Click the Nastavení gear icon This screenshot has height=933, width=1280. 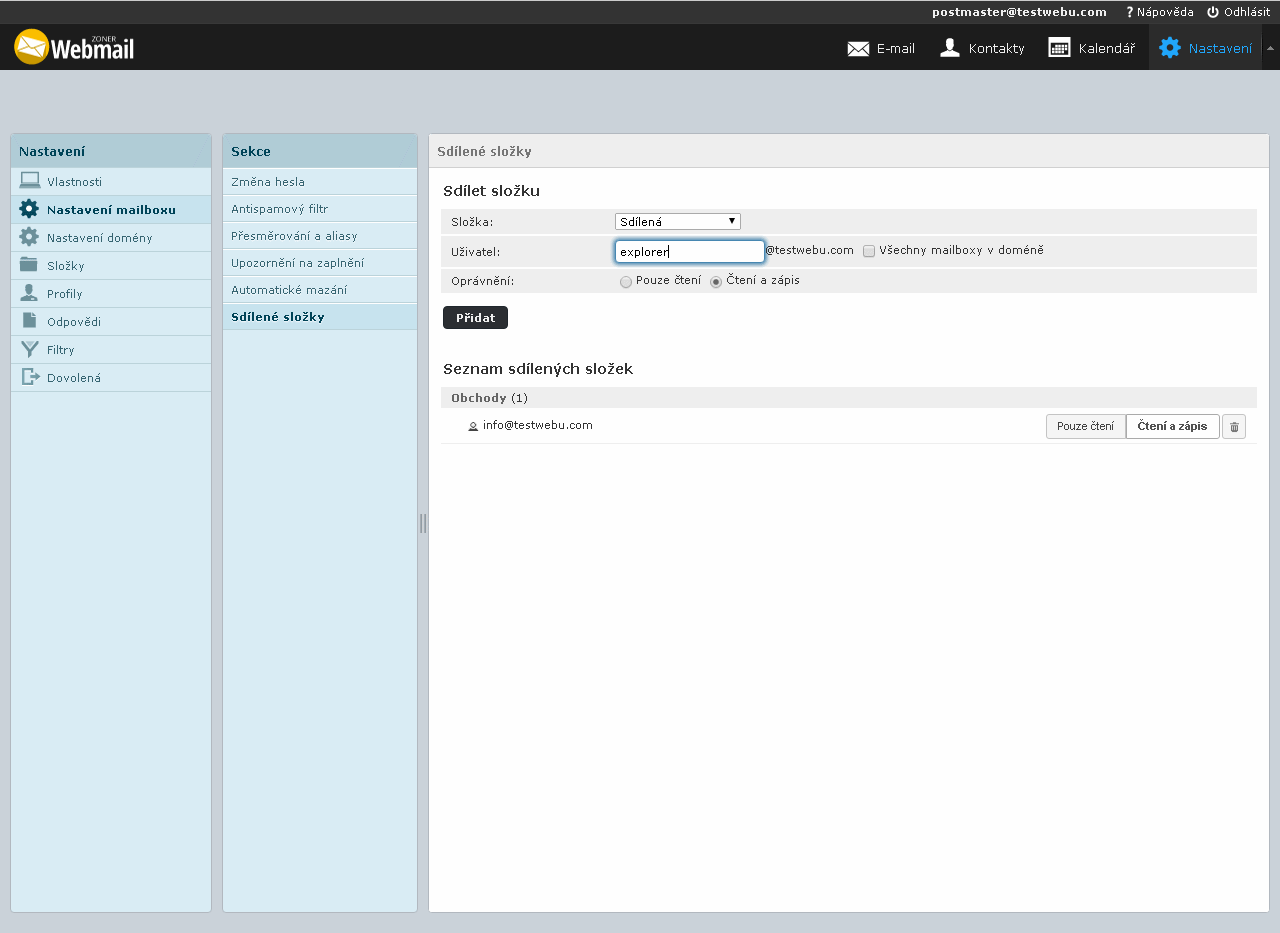tap(1169, 48)
